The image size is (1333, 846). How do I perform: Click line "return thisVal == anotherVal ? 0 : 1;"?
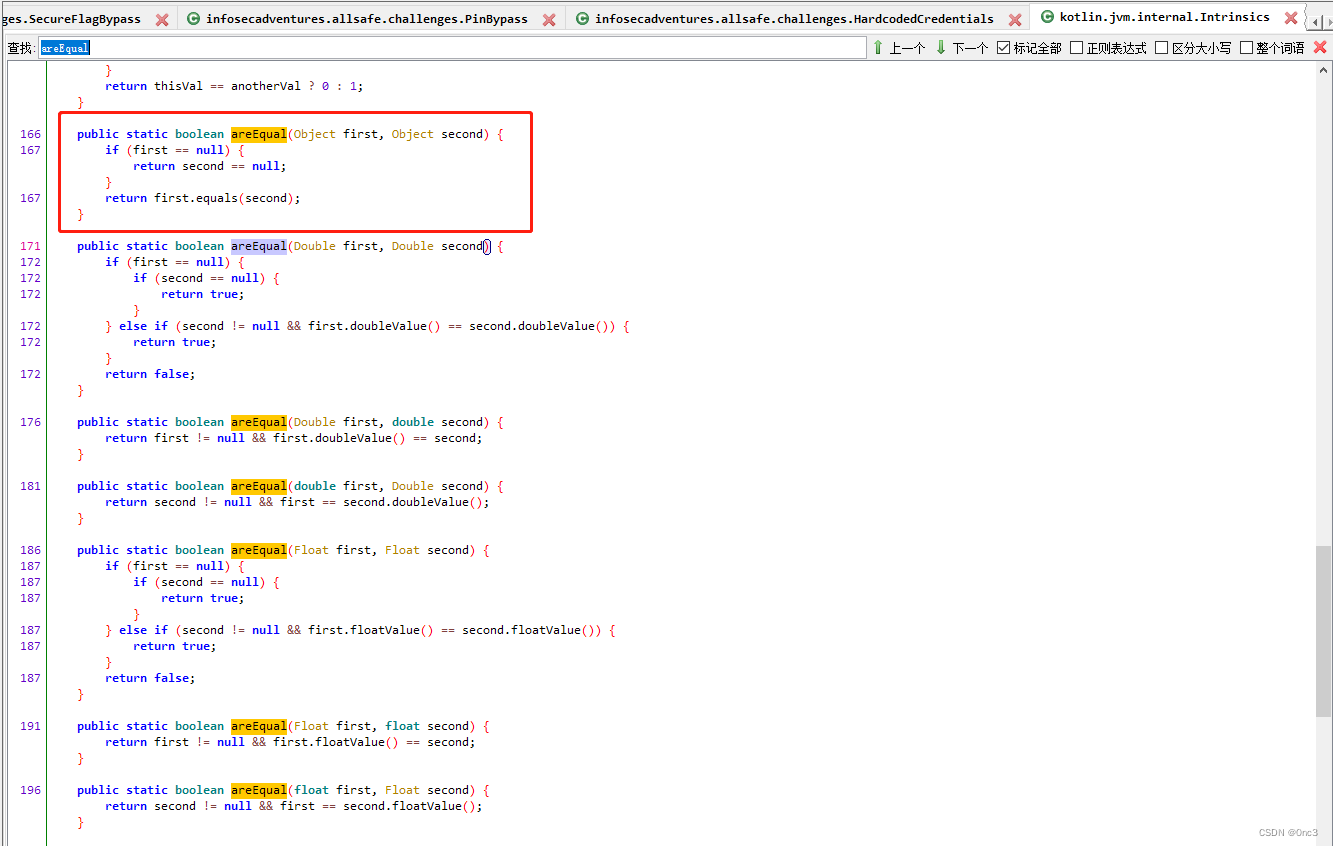pyautogui.click(x=234, y=86)
